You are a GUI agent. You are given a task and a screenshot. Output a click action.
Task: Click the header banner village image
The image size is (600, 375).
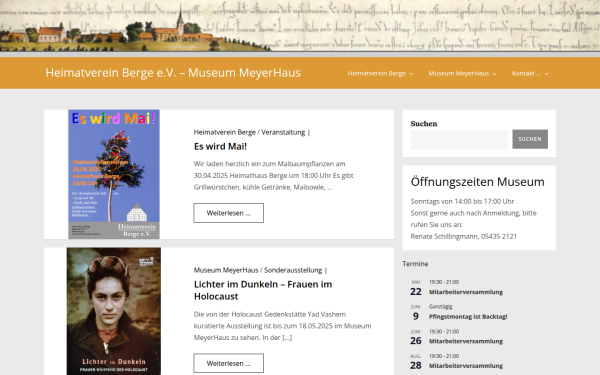[x=300, y=26]
